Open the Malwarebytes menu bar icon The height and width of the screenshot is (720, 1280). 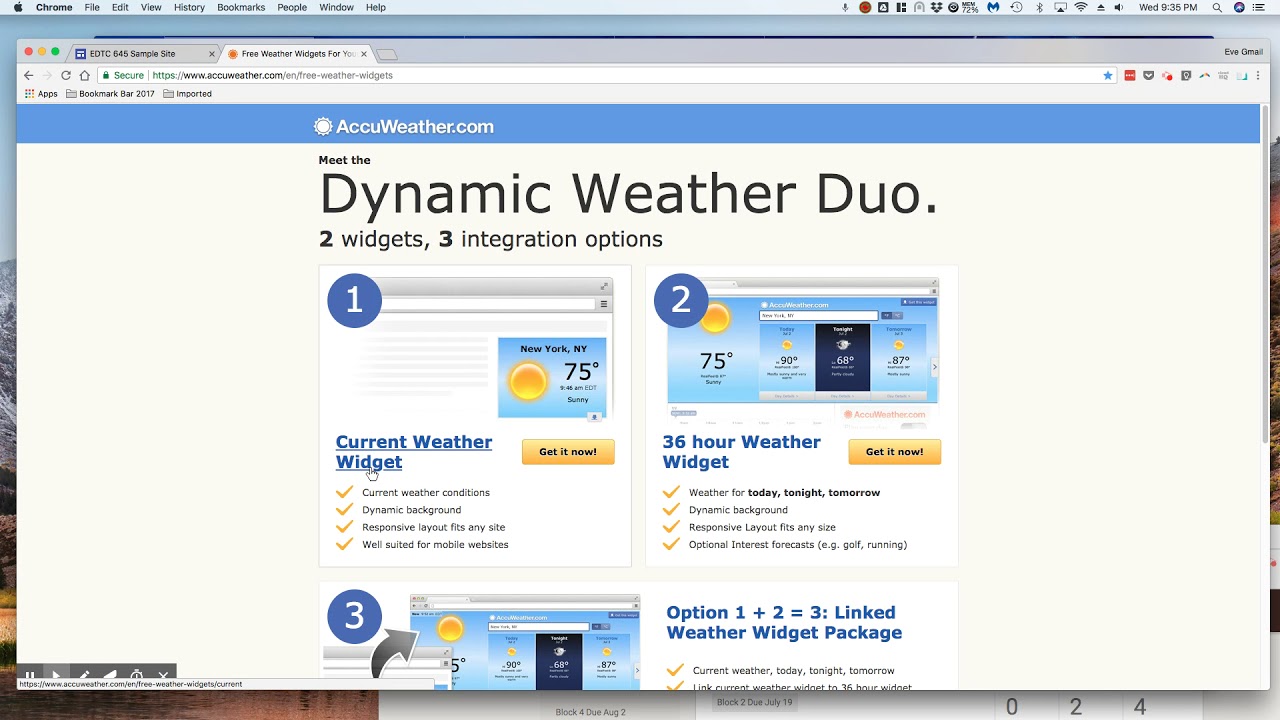pyautogui.click(x=993, y=7)
